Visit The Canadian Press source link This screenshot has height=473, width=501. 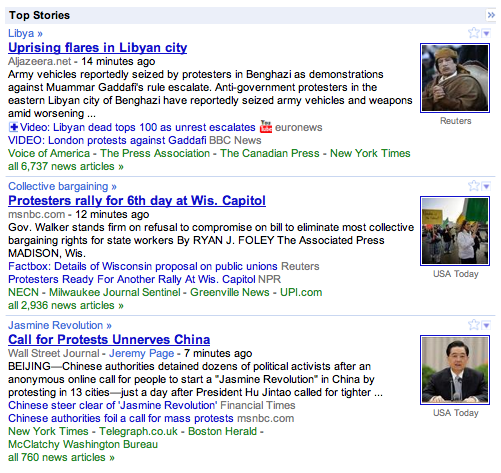point(270,153)
